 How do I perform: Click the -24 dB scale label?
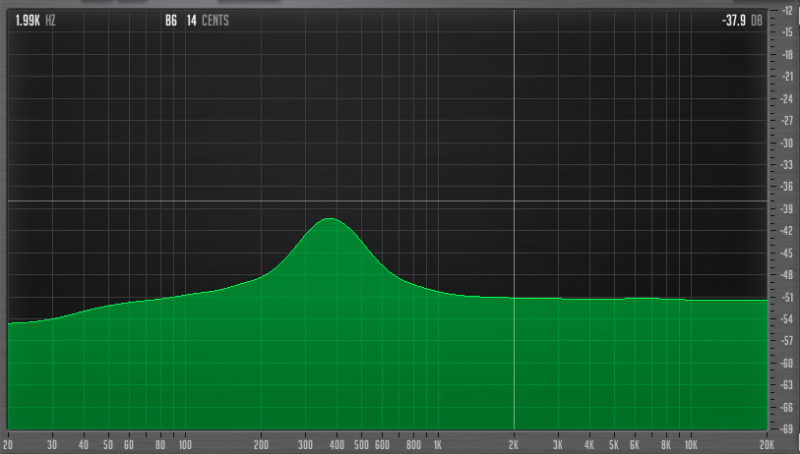pyautogui.click(x=785, y=100)
